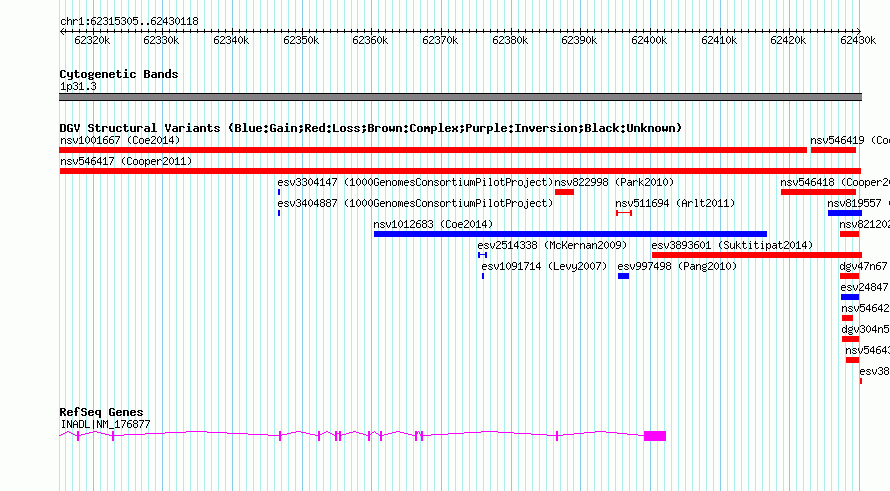Click the nsv1012683 (Coe2014) blue gain bar
The image size is (890, 491).
tap(570, 234)
